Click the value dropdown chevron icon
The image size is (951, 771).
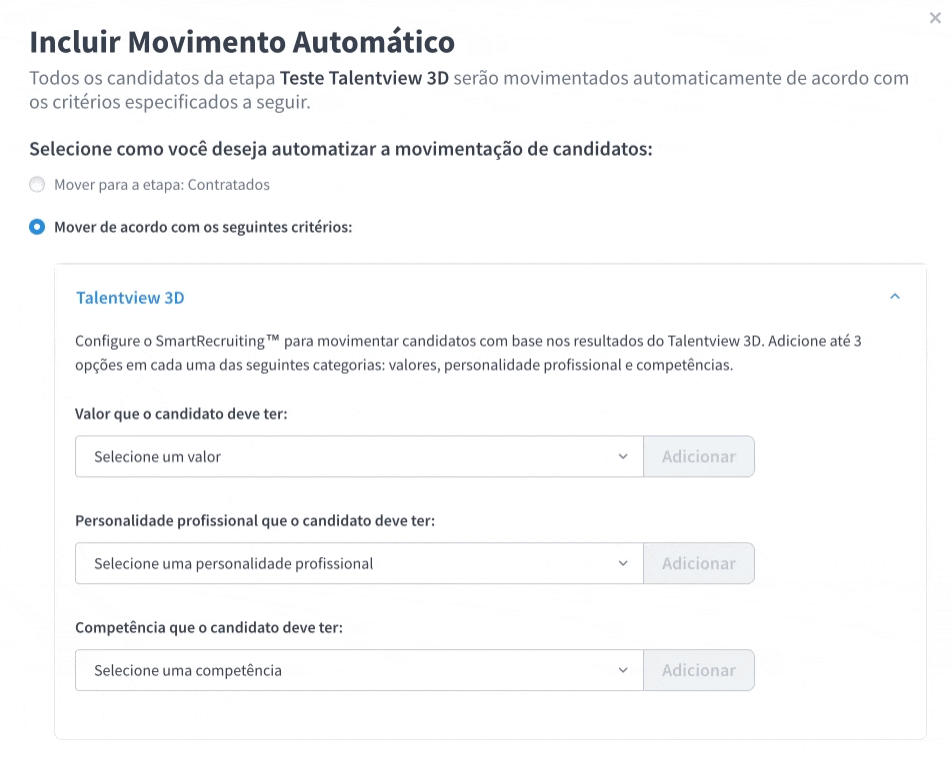click(624, 456)
